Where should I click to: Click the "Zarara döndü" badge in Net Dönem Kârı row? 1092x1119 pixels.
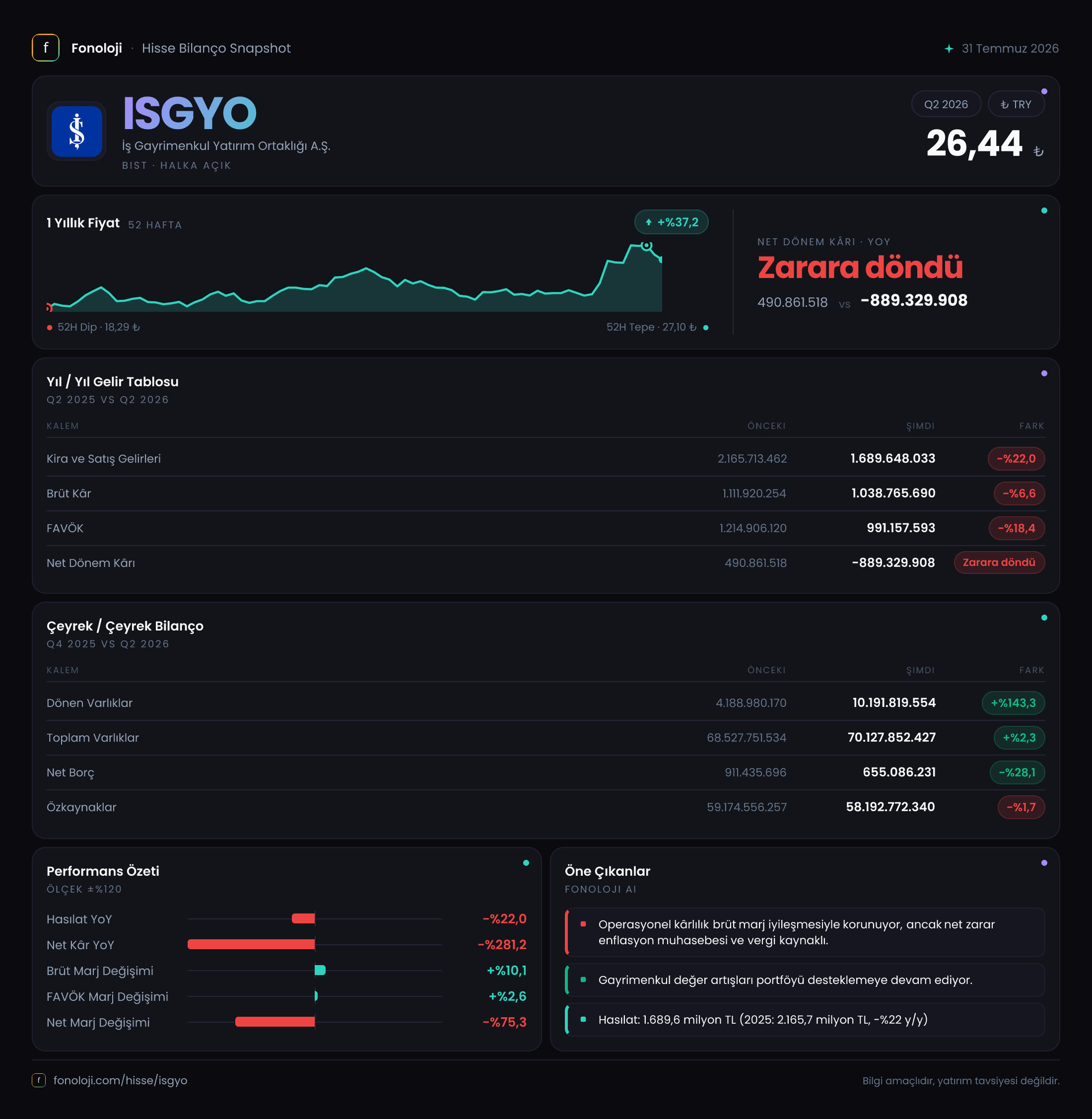coord(999,562)
